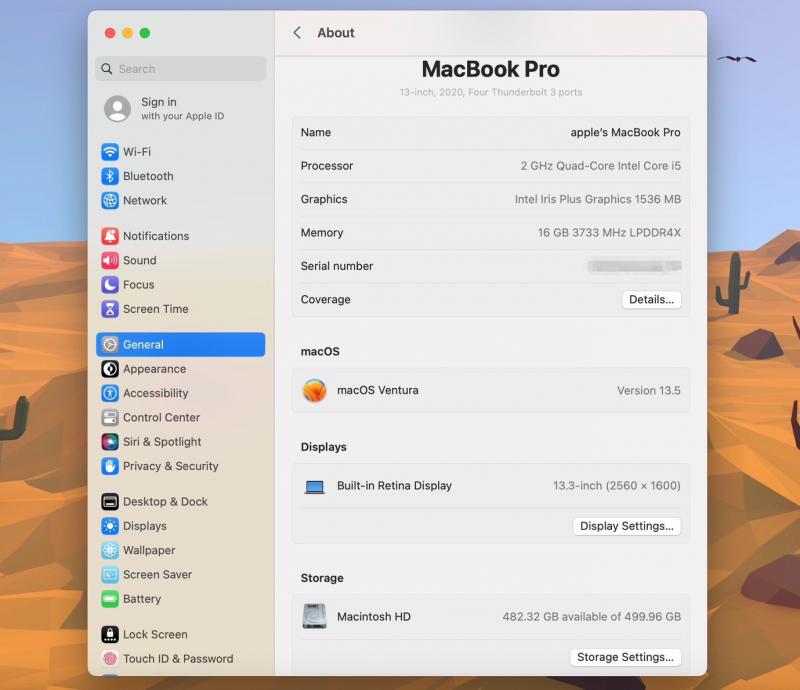The image size is (800, 690).
Task: Click the About header title
Action: tap(336, 33)
